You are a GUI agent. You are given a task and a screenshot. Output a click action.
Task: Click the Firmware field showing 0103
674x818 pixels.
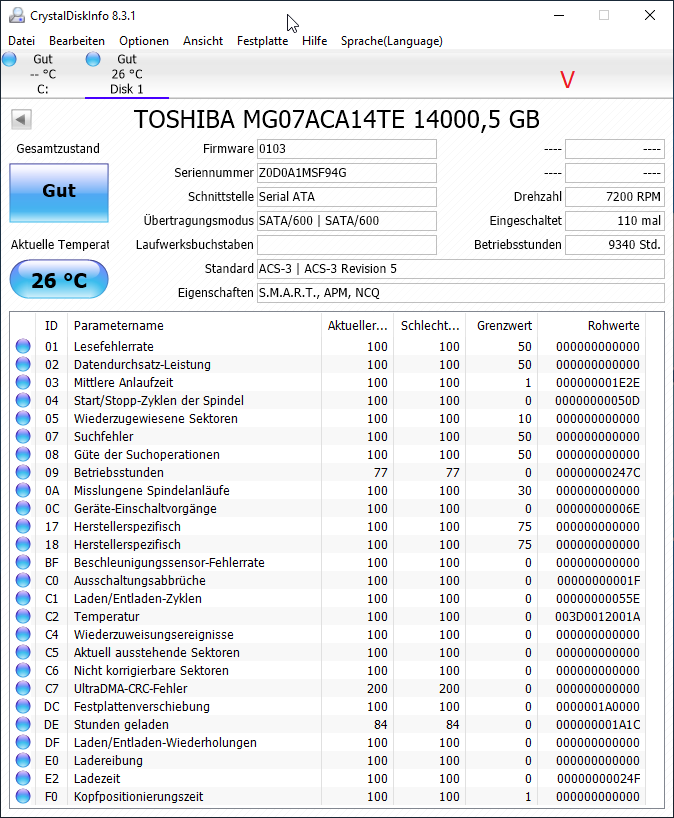pos(347,149)
